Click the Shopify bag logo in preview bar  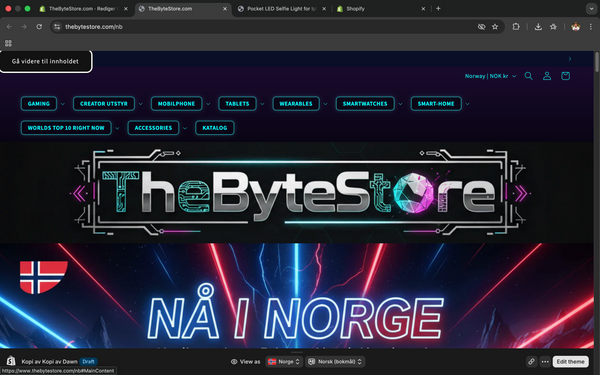point(11,361)
